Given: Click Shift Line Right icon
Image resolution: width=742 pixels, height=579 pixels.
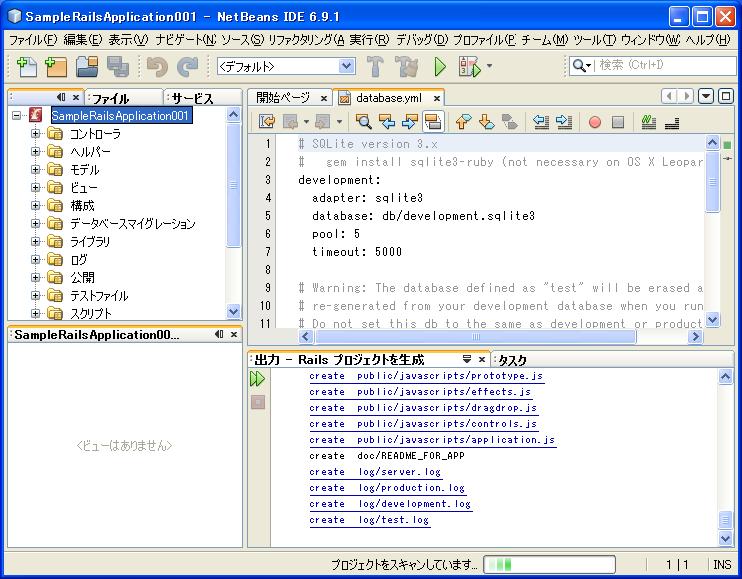Looking at the screenshot, I should [x=564, y=122].
